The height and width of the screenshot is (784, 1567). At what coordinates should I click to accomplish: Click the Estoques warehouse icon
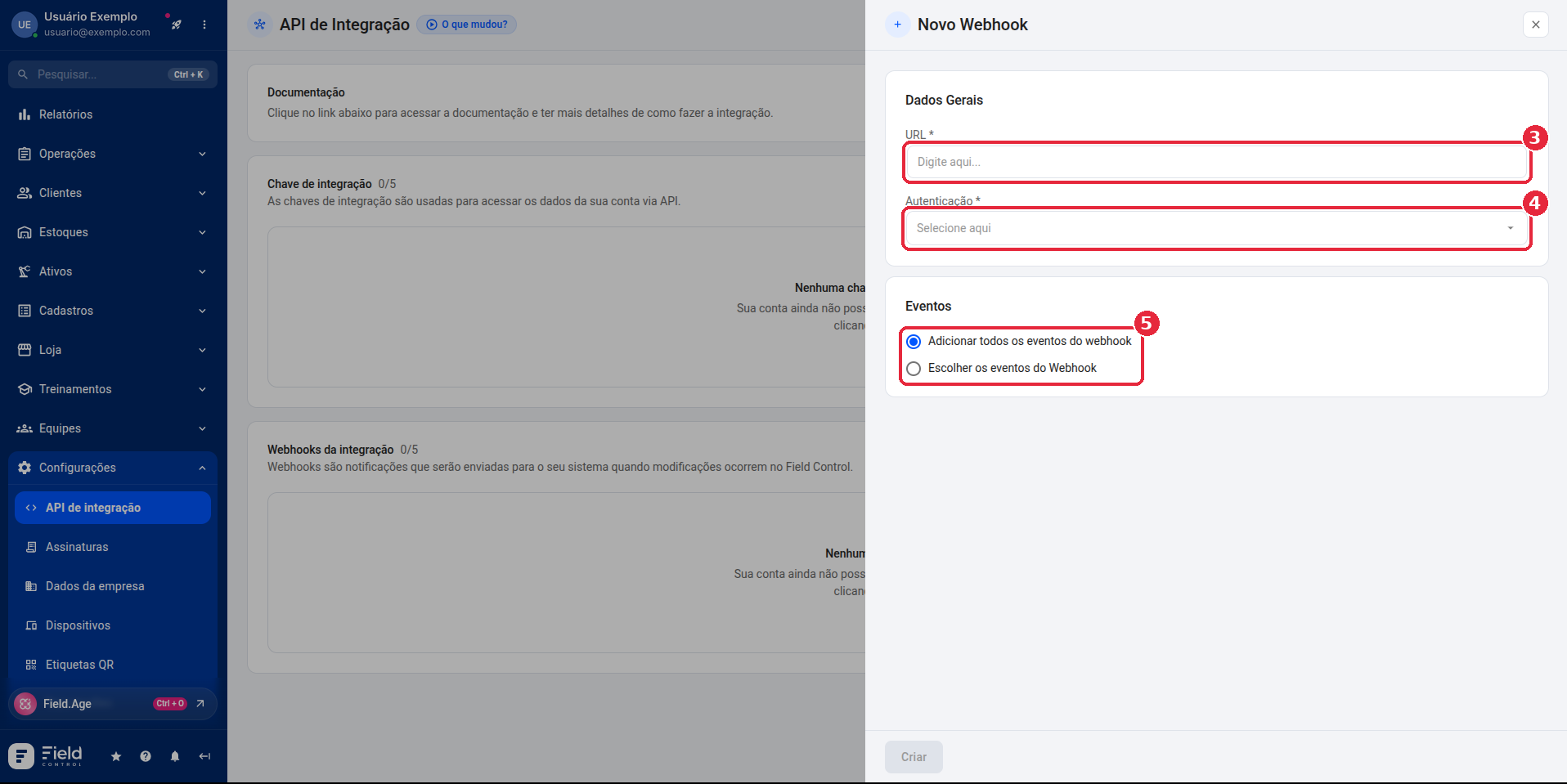click(x=25, y=232)
